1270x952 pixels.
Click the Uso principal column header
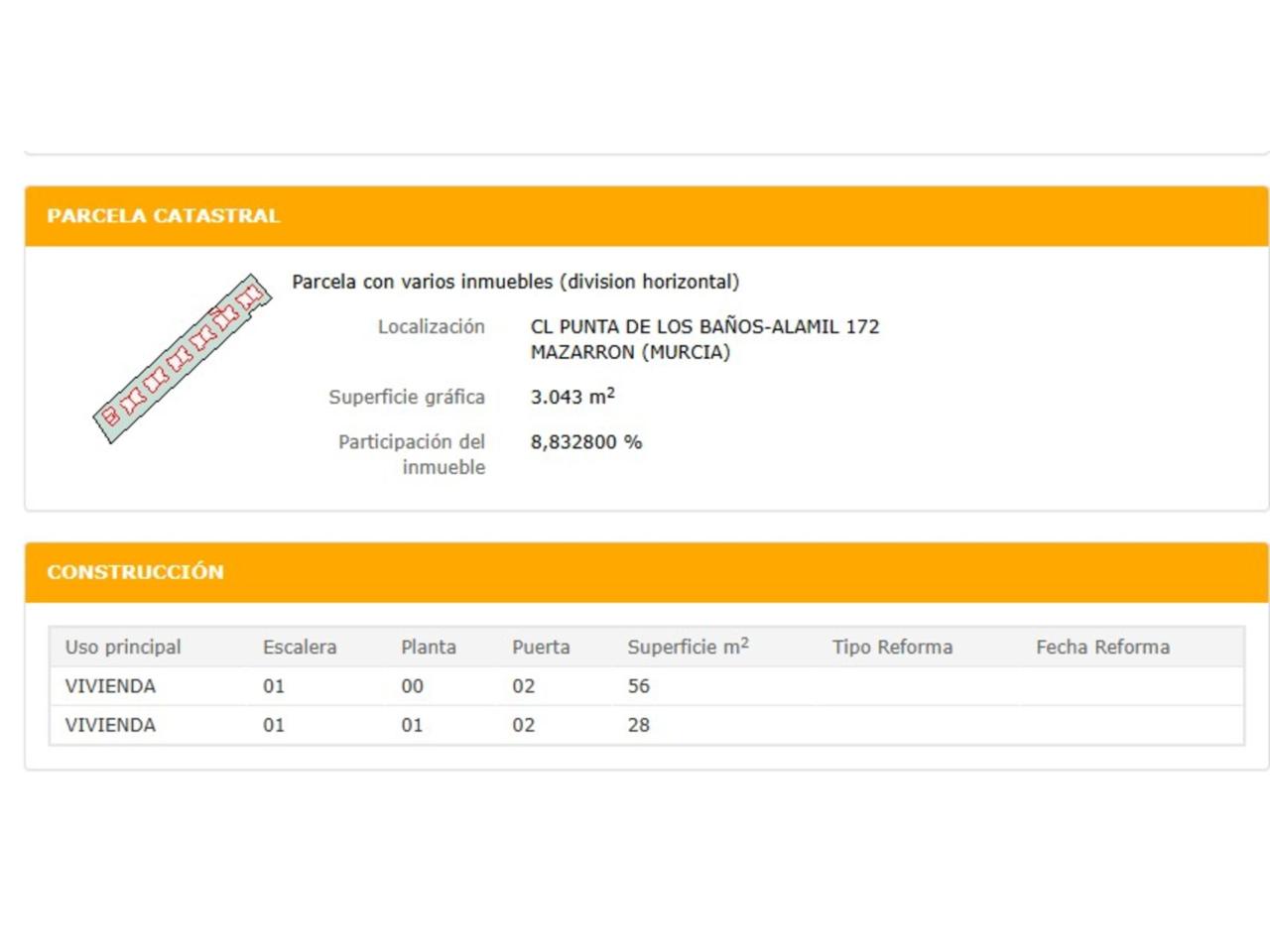click(x=123, y=647)
